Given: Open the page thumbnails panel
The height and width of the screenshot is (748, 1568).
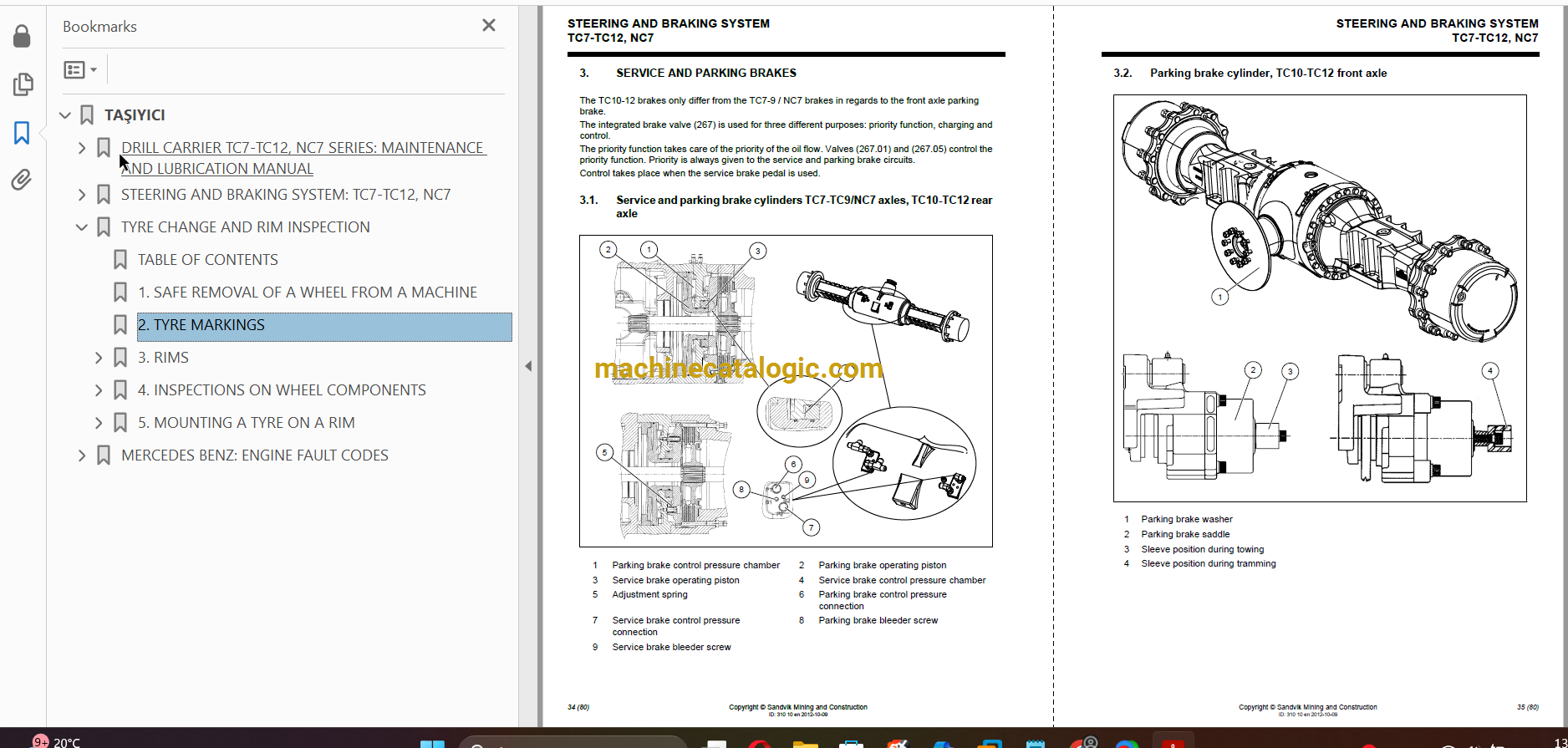Looking at the screenshot, I should tap(23, 84).
